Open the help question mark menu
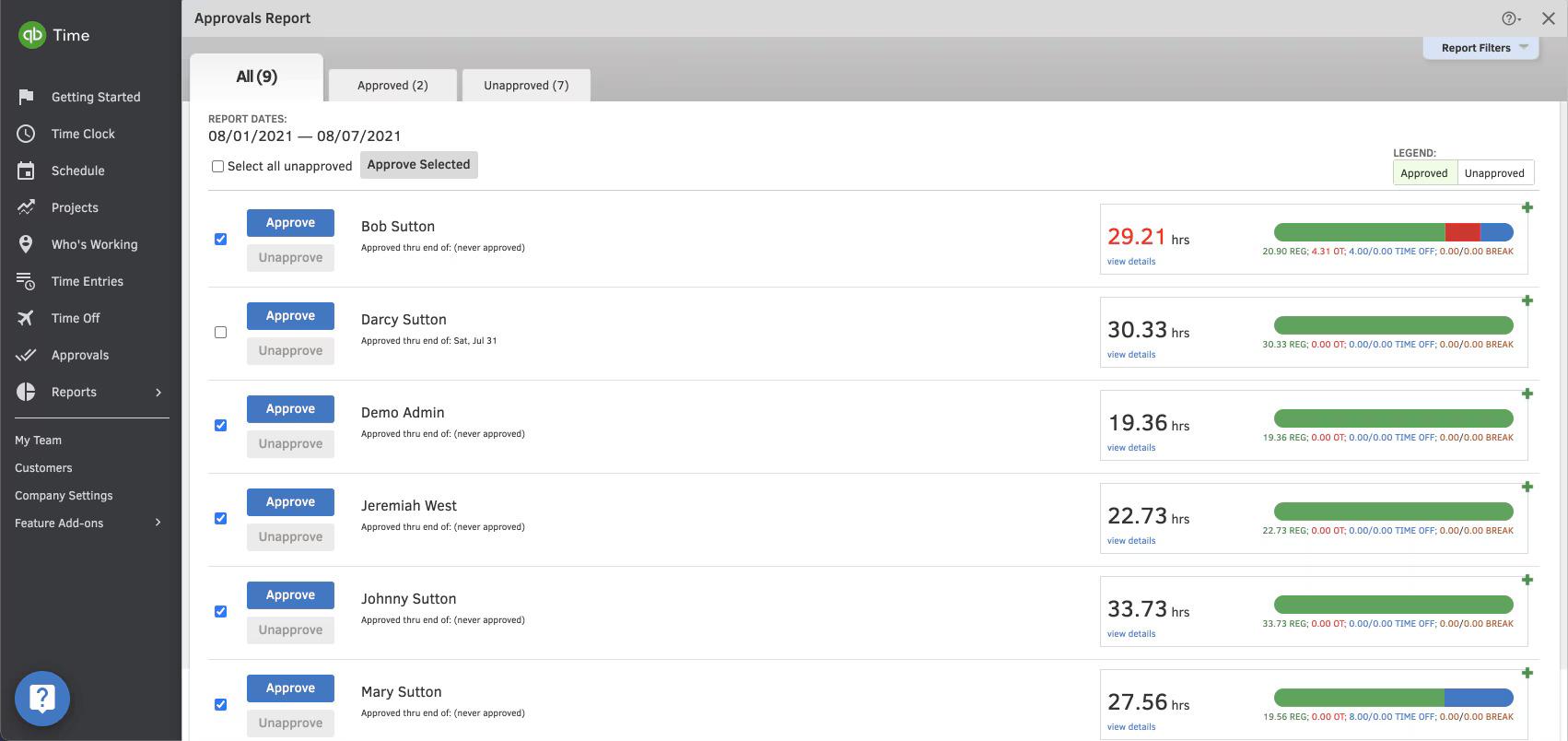This screenshot has height=741, width=1568. coord(1510,18)
